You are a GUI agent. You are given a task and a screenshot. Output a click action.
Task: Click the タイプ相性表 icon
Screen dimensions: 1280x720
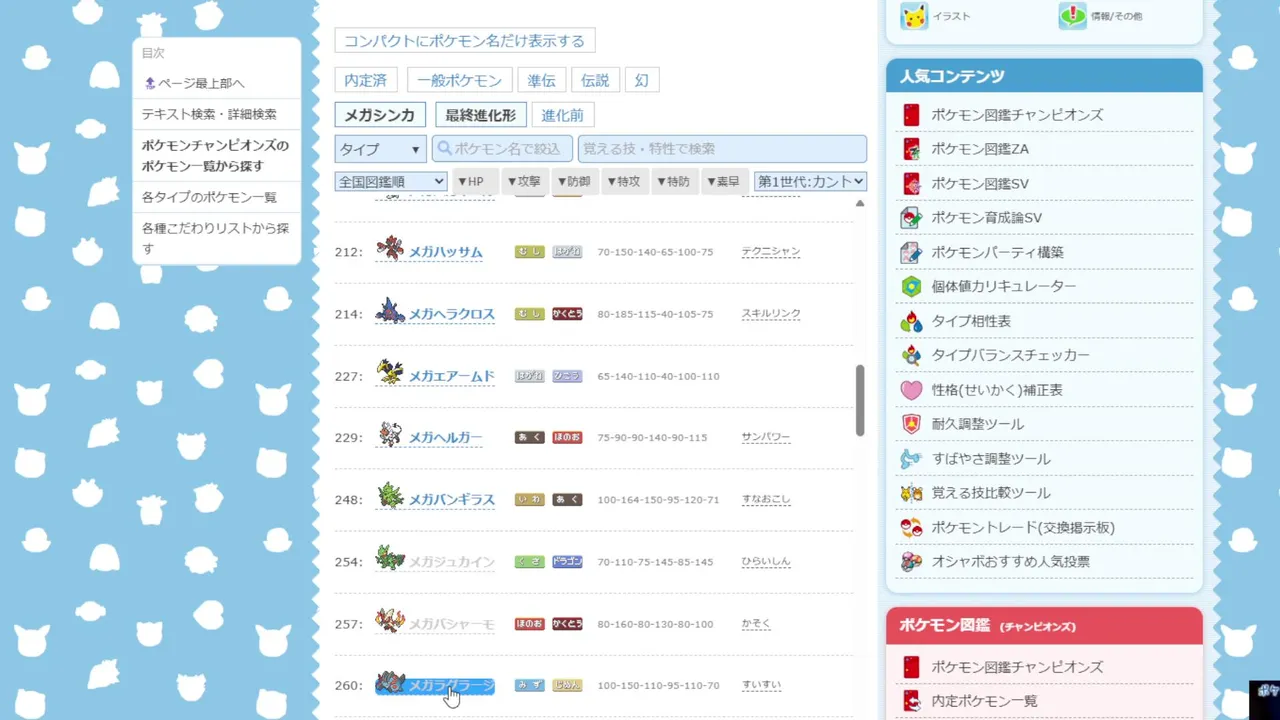[911, 321]
